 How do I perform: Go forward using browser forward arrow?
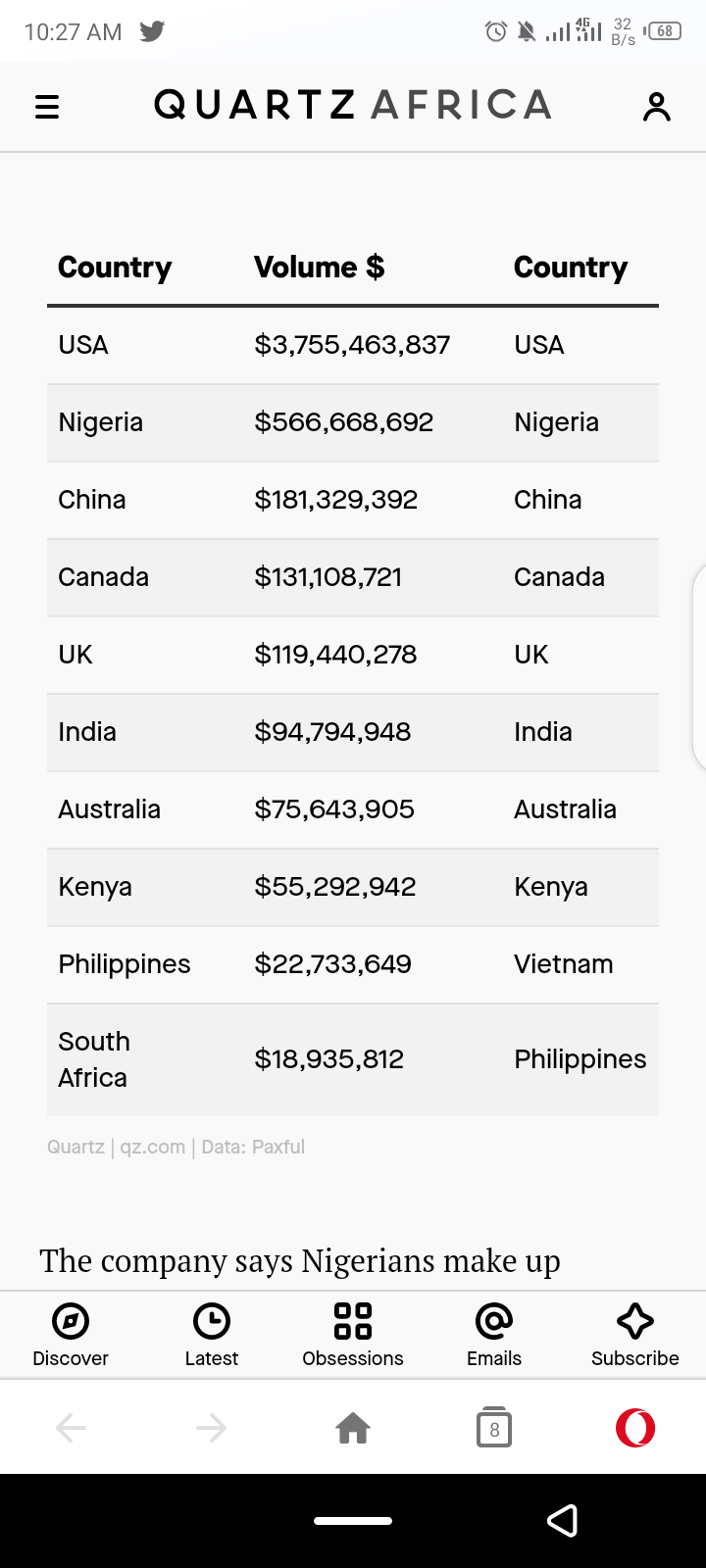[x=212, y=1428]
